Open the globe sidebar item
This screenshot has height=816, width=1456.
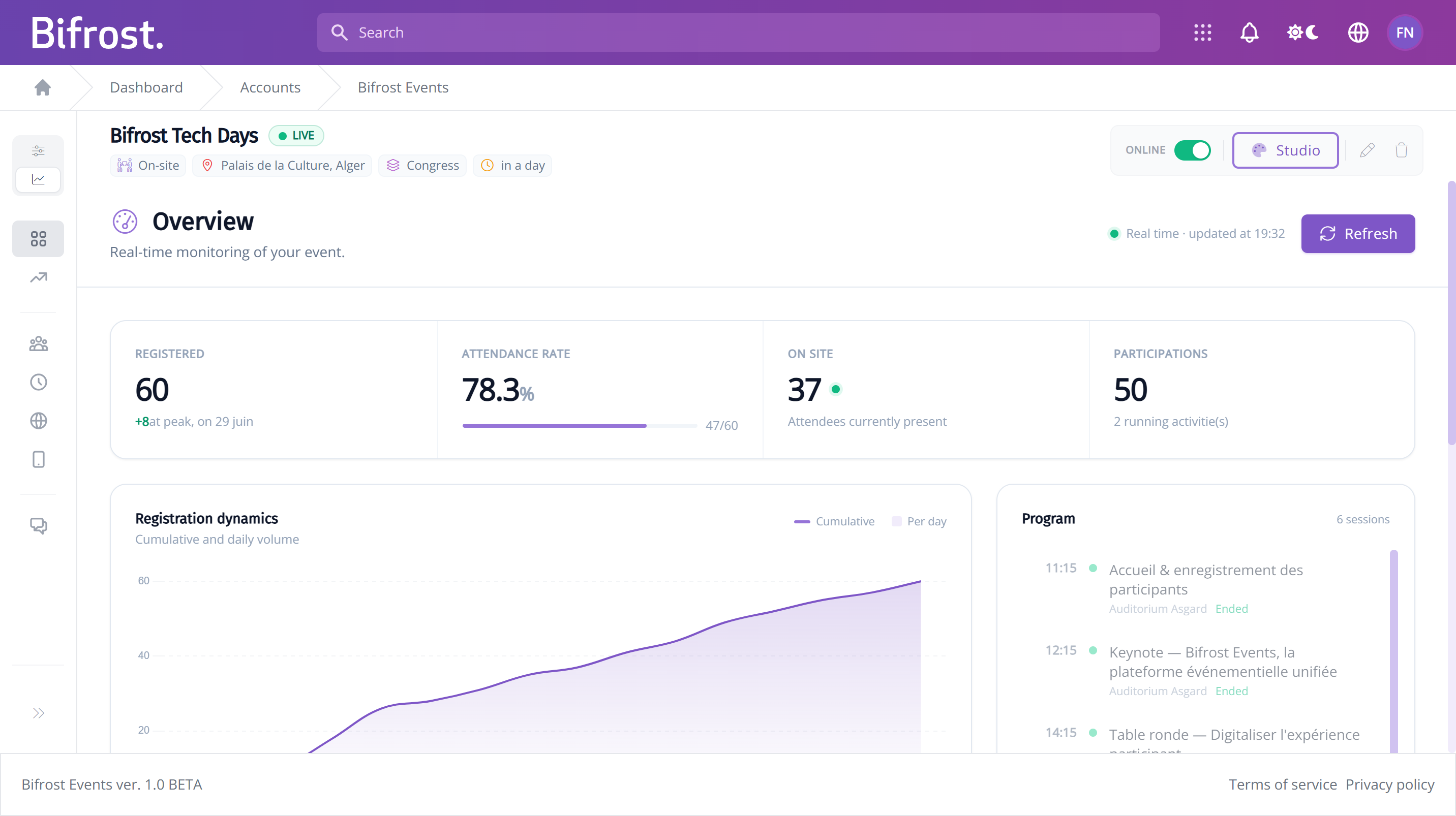coord(38,421)
